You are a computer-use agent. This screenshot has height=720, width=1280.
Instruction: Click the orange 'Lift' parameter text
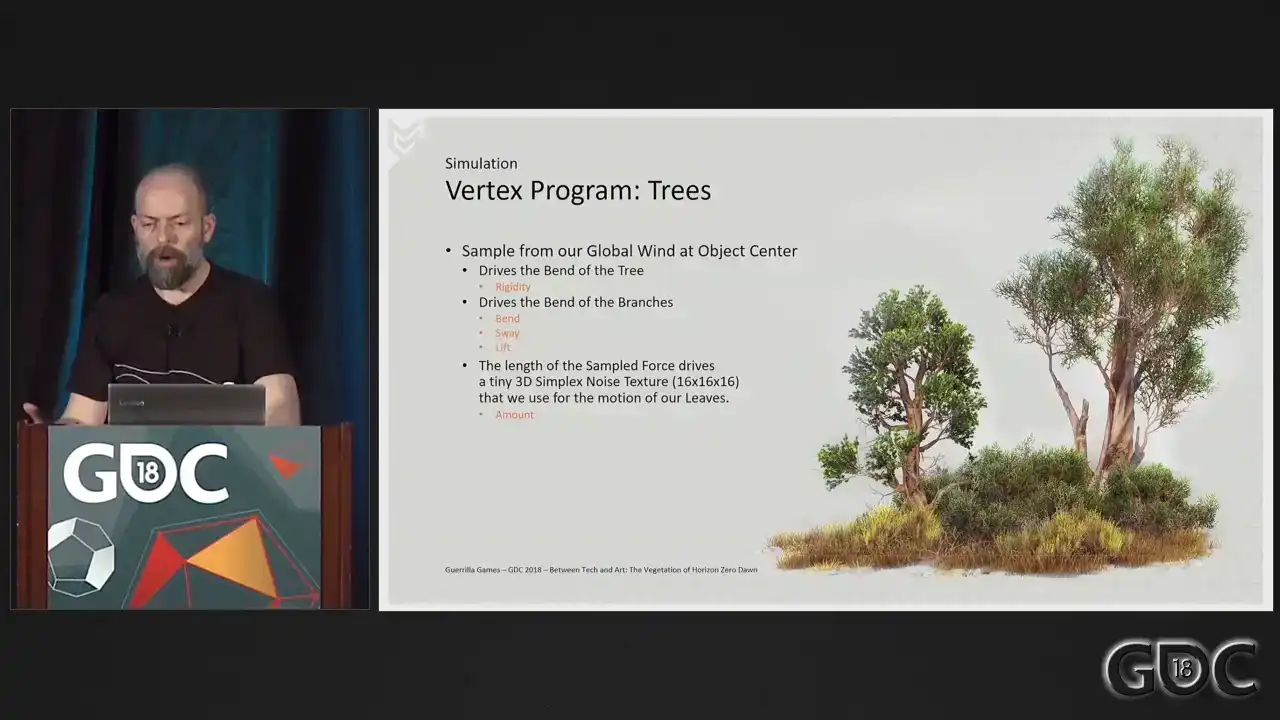click(x=503, y=347)
